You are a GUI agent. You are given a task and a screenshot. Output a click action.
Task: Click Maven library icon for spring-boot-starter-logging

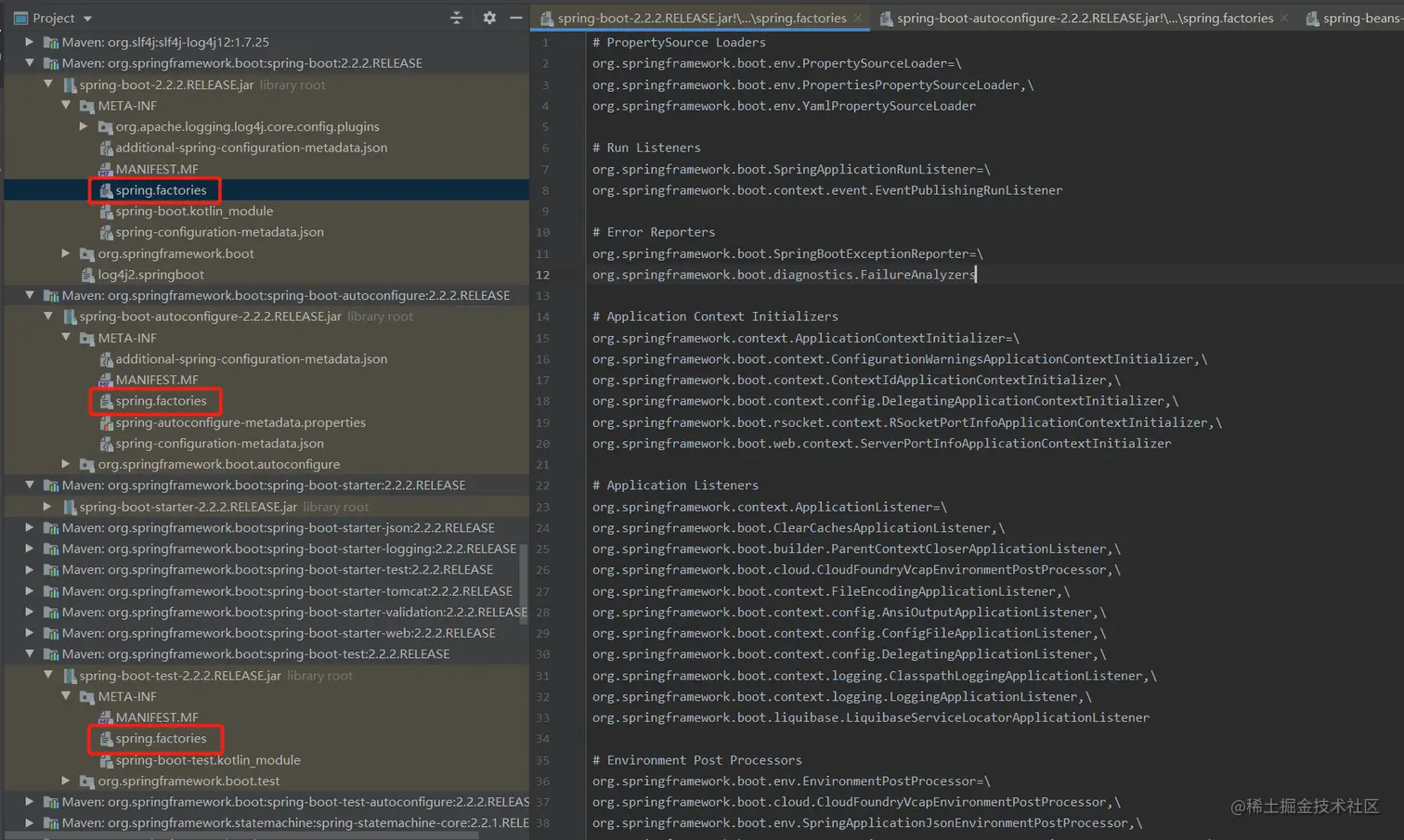tap(51, 549)
